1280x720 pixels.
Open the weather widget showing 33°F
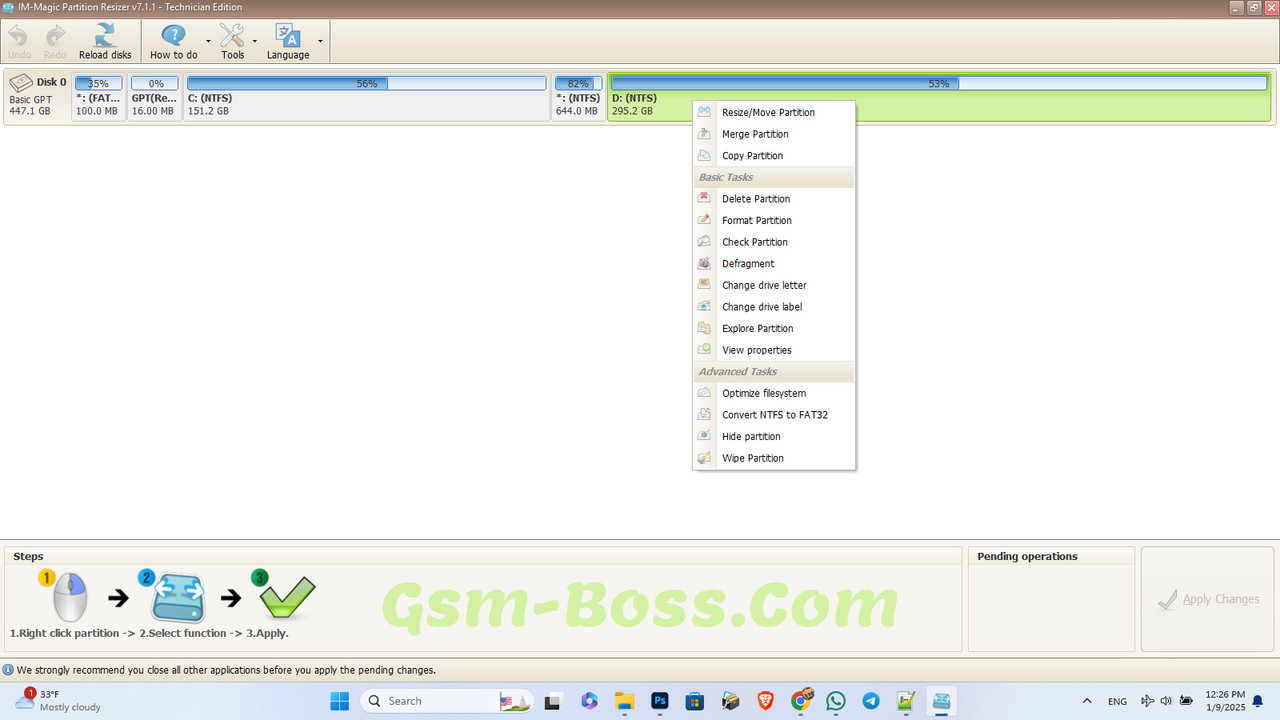tap(58, 700)
